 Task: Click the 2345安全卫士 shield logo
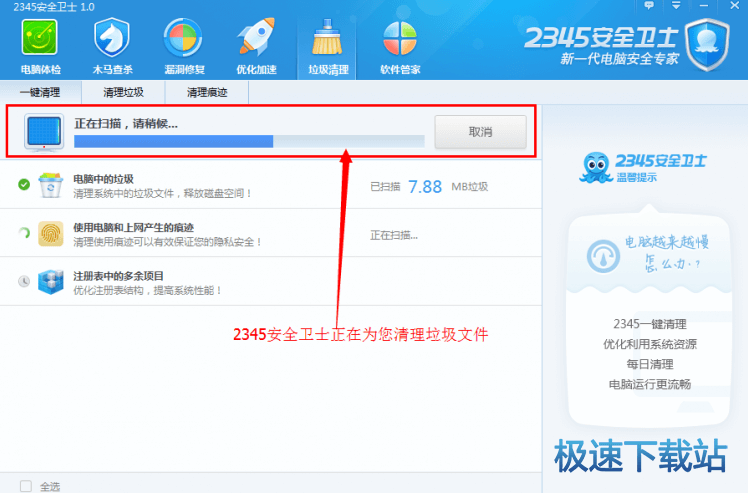click(707, 45)
